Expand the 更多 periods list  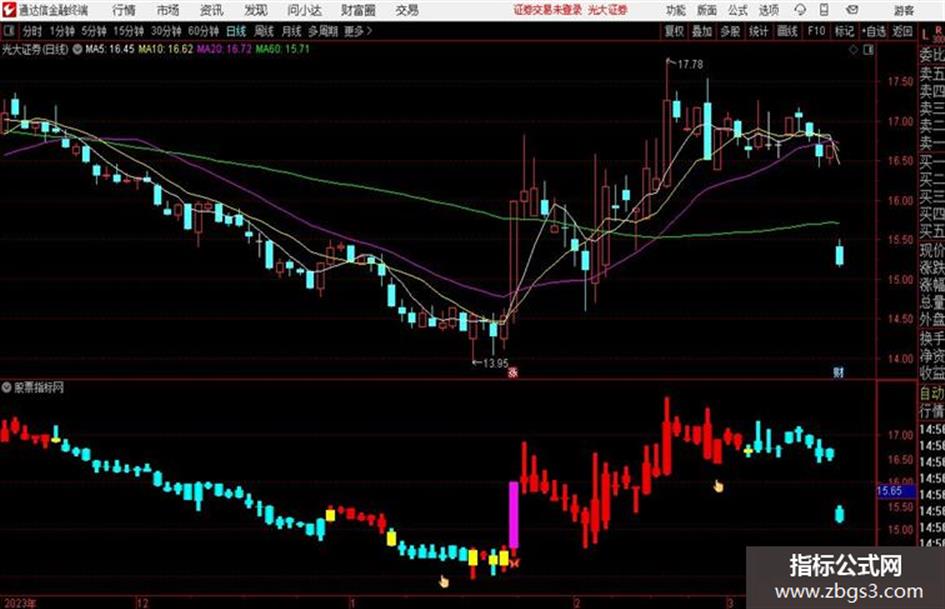pos(358,31)
